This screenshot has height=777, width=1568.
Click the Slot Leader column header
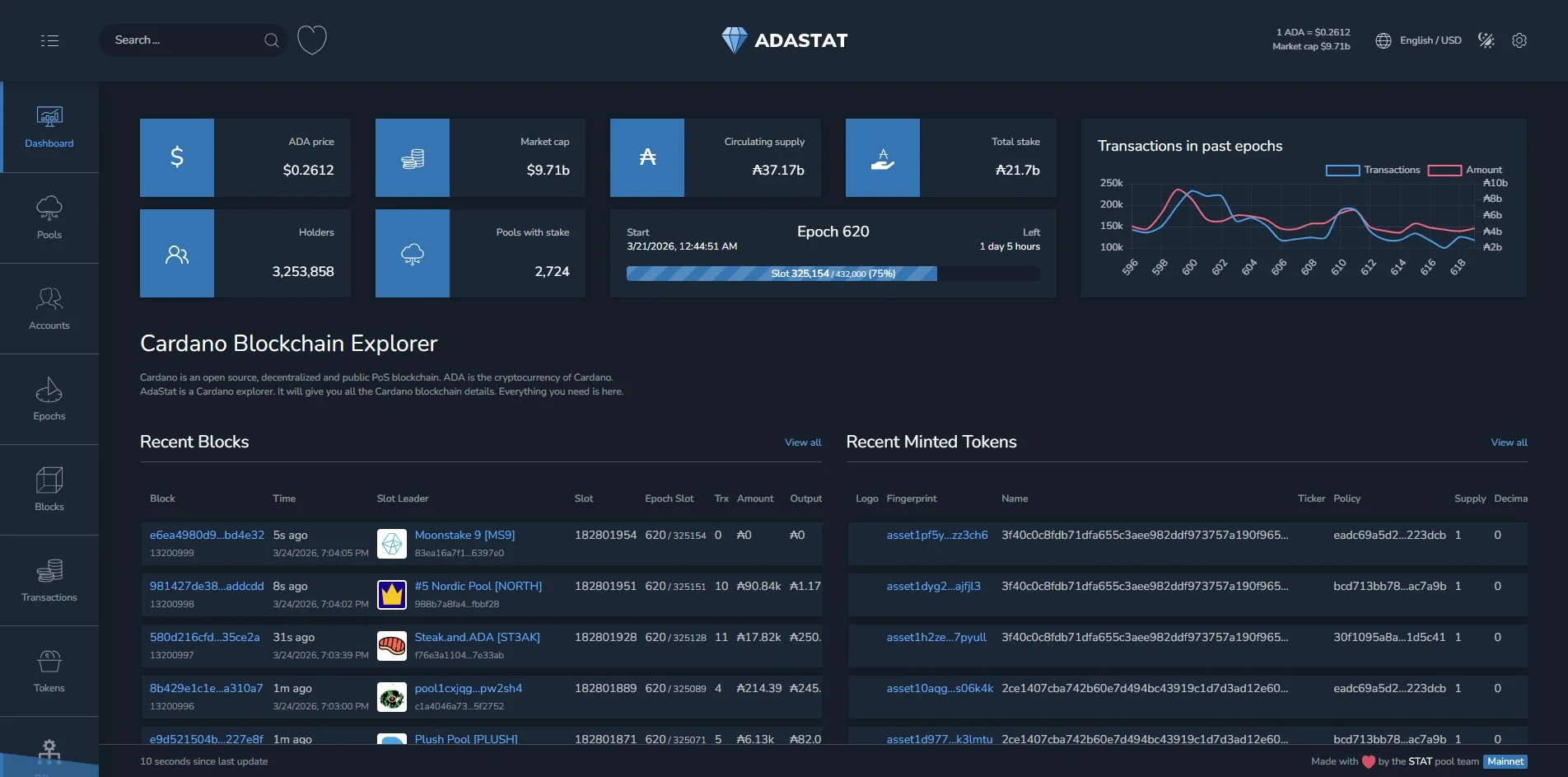pos(403,498)
